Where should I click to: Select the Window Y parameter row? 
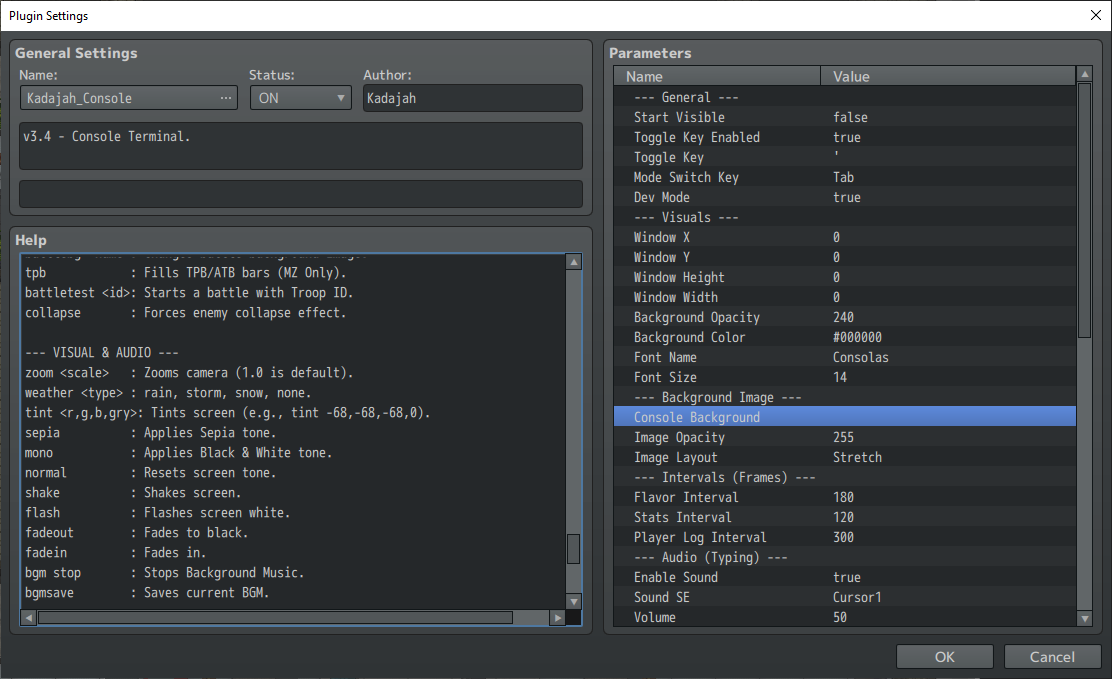(x=845, y=258)
